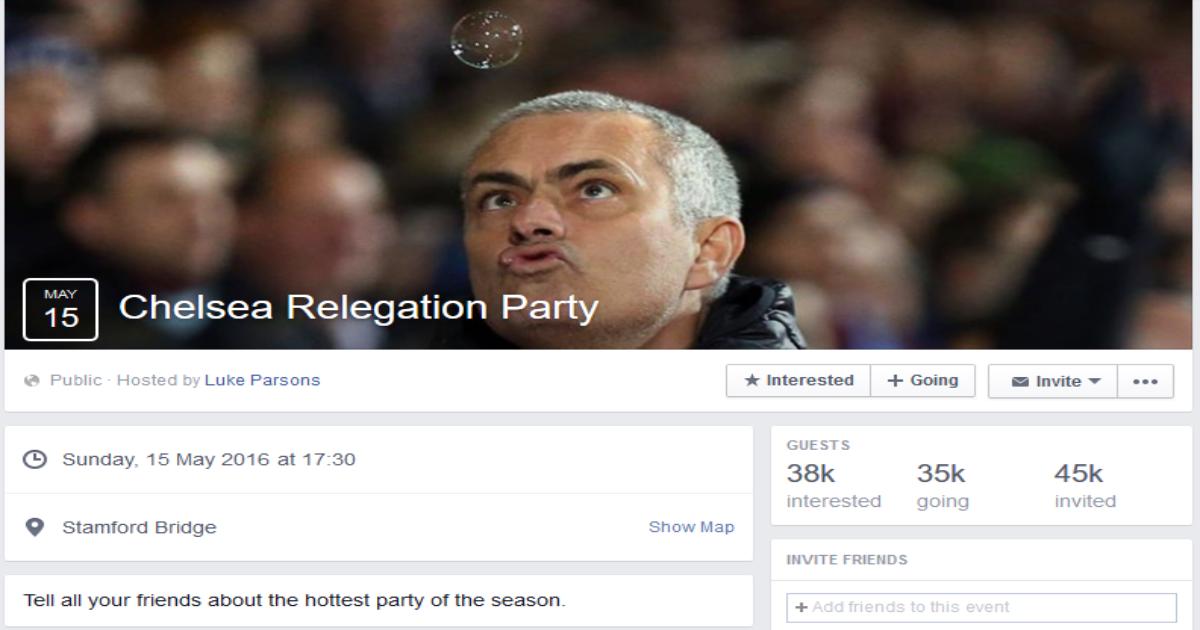Screen dimensions: 1200x630
Task: Click the location pin icon beside Stamford Bridge
Action: click(35, 527)
